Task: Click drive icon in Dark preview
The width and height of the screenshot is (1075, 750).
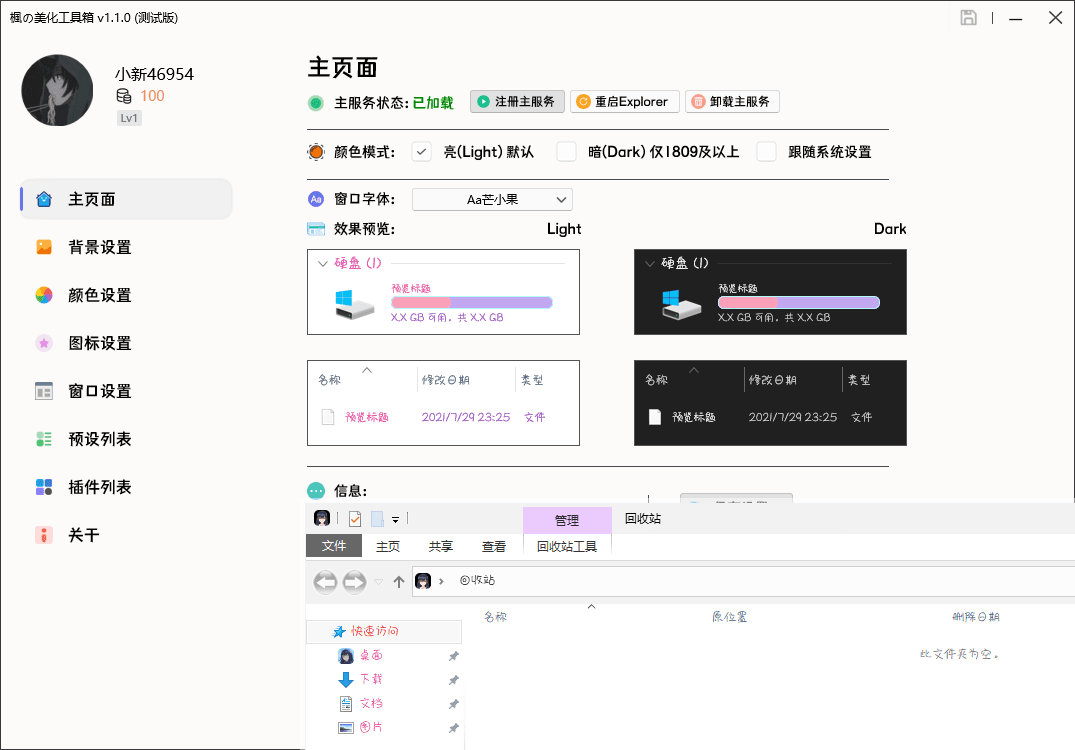Action: (681, 304)
